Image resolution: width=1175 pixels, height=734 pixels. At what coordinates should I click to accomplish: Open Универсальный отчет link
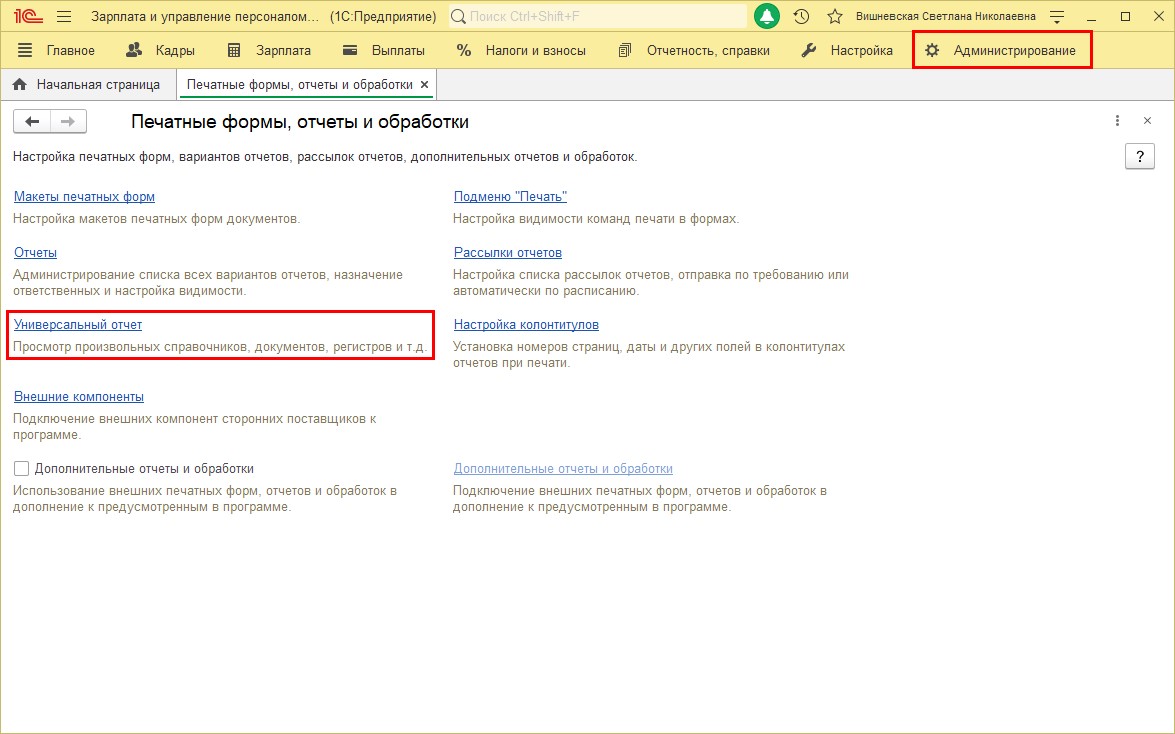tap(78, 325)
